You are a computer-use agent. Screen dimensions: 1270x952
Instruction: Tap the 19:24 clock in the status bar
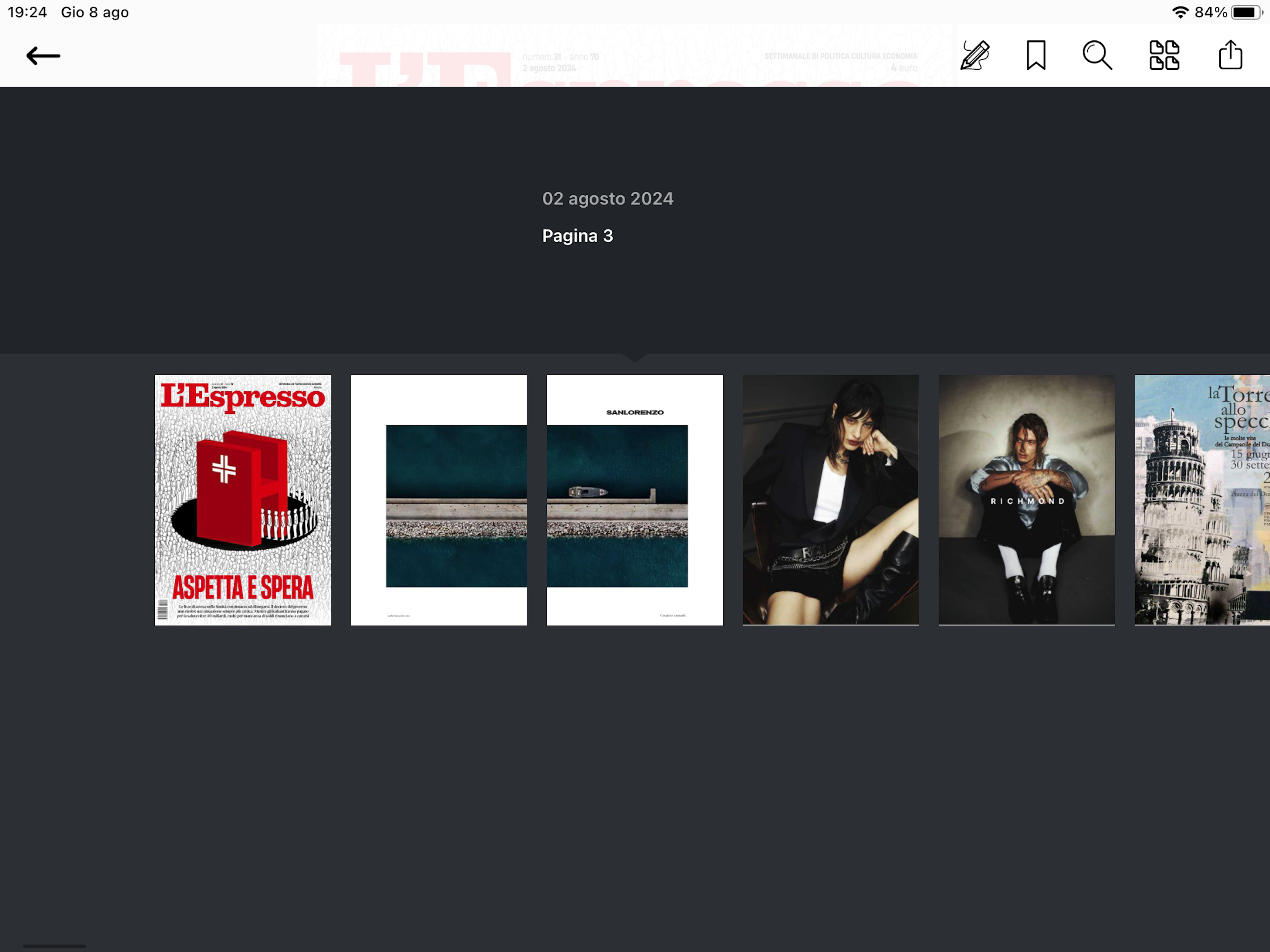(x=27, y=12)
